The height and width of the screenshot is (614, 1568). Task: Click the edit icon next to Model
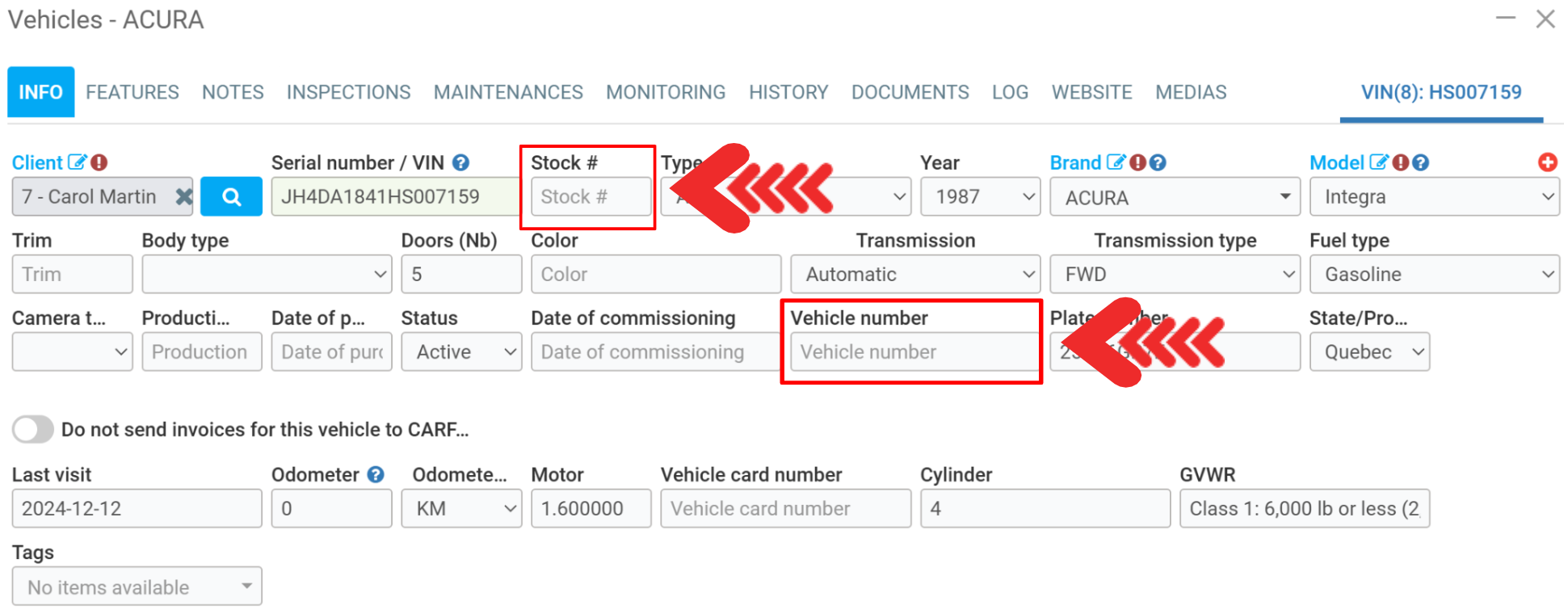(1379, 162)
